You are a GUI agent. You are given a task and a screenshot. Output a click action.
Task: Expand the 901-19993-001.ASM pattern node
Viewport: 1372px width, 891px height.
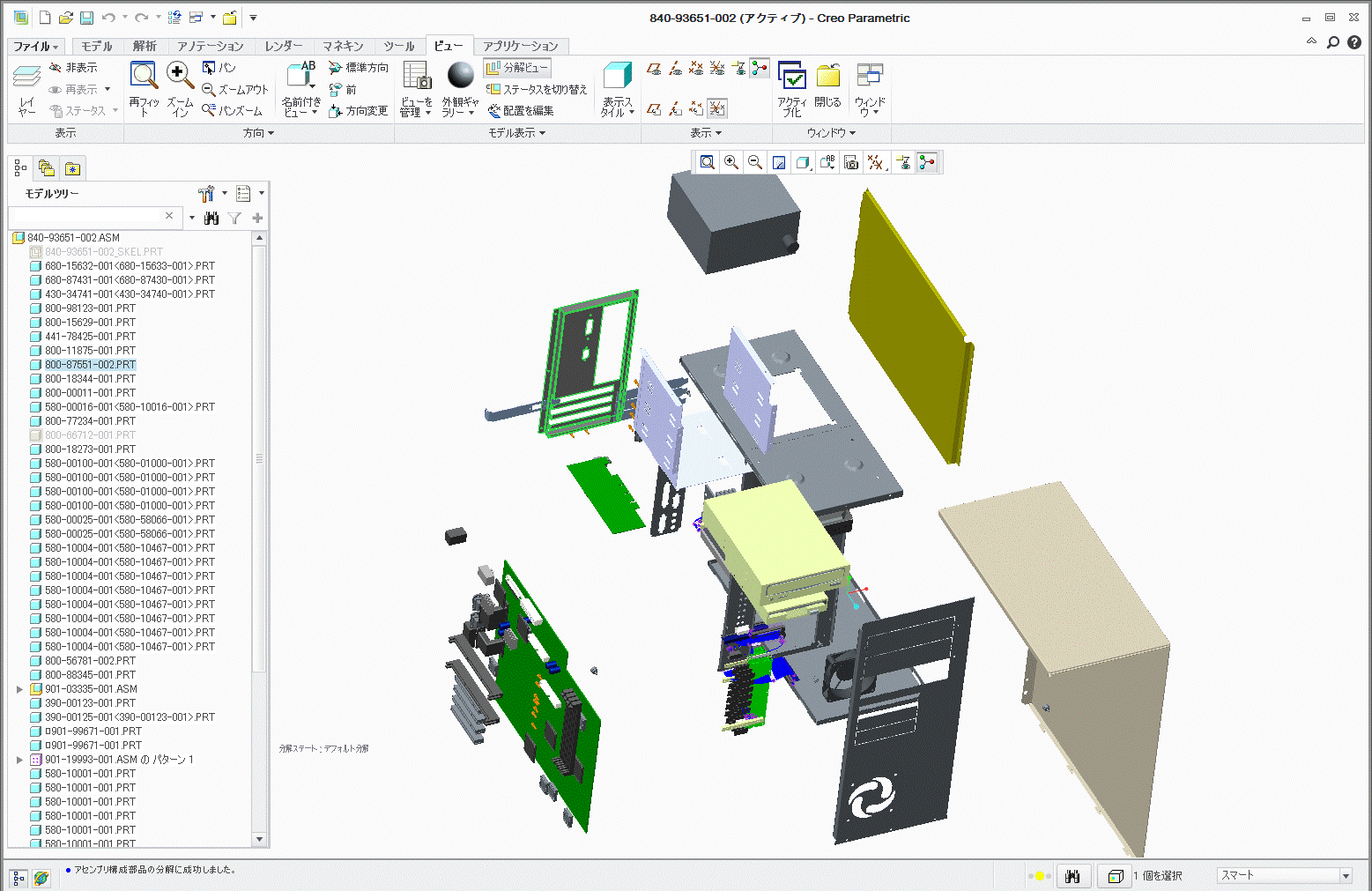(x=19, y=760)
